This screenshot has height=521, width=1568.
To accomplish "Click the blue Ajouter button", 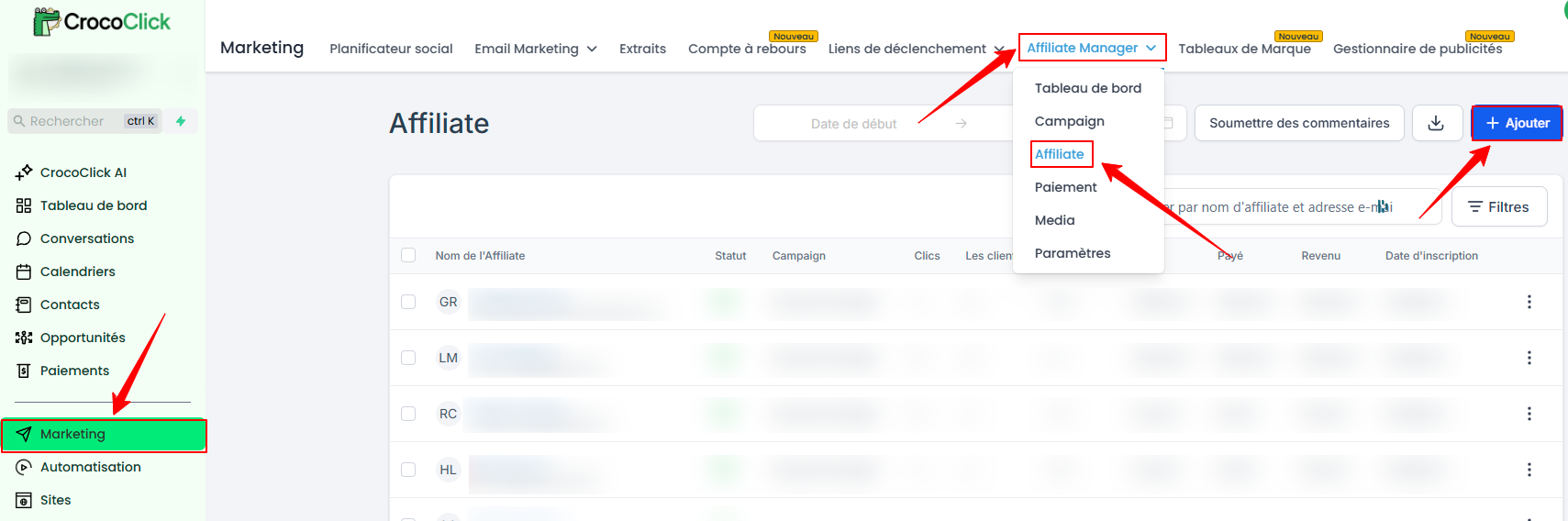I will coord(1517,123).
